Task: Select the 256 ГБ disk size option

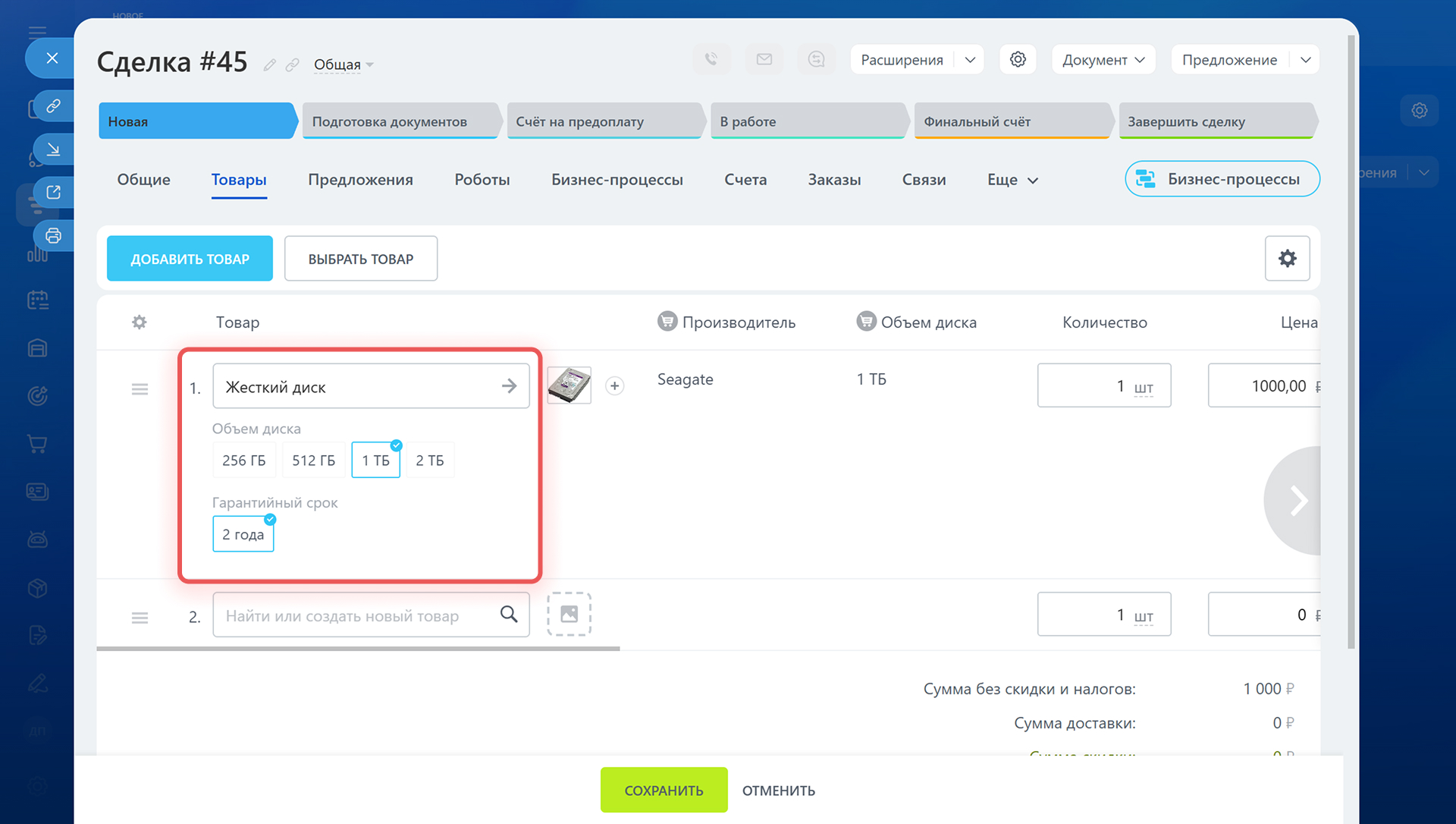Action: point(243,461)
